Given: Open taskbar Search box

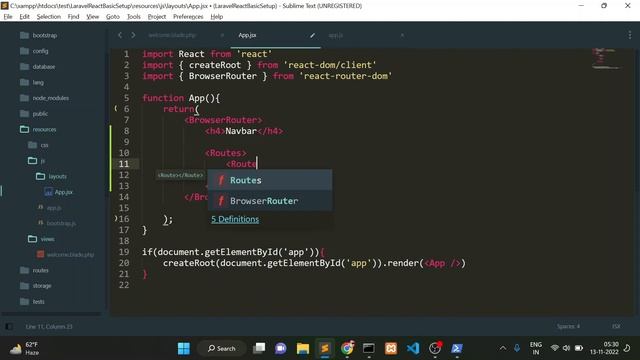Looking at the screenshot, I should pyautogui.click(x=222, y=349).
